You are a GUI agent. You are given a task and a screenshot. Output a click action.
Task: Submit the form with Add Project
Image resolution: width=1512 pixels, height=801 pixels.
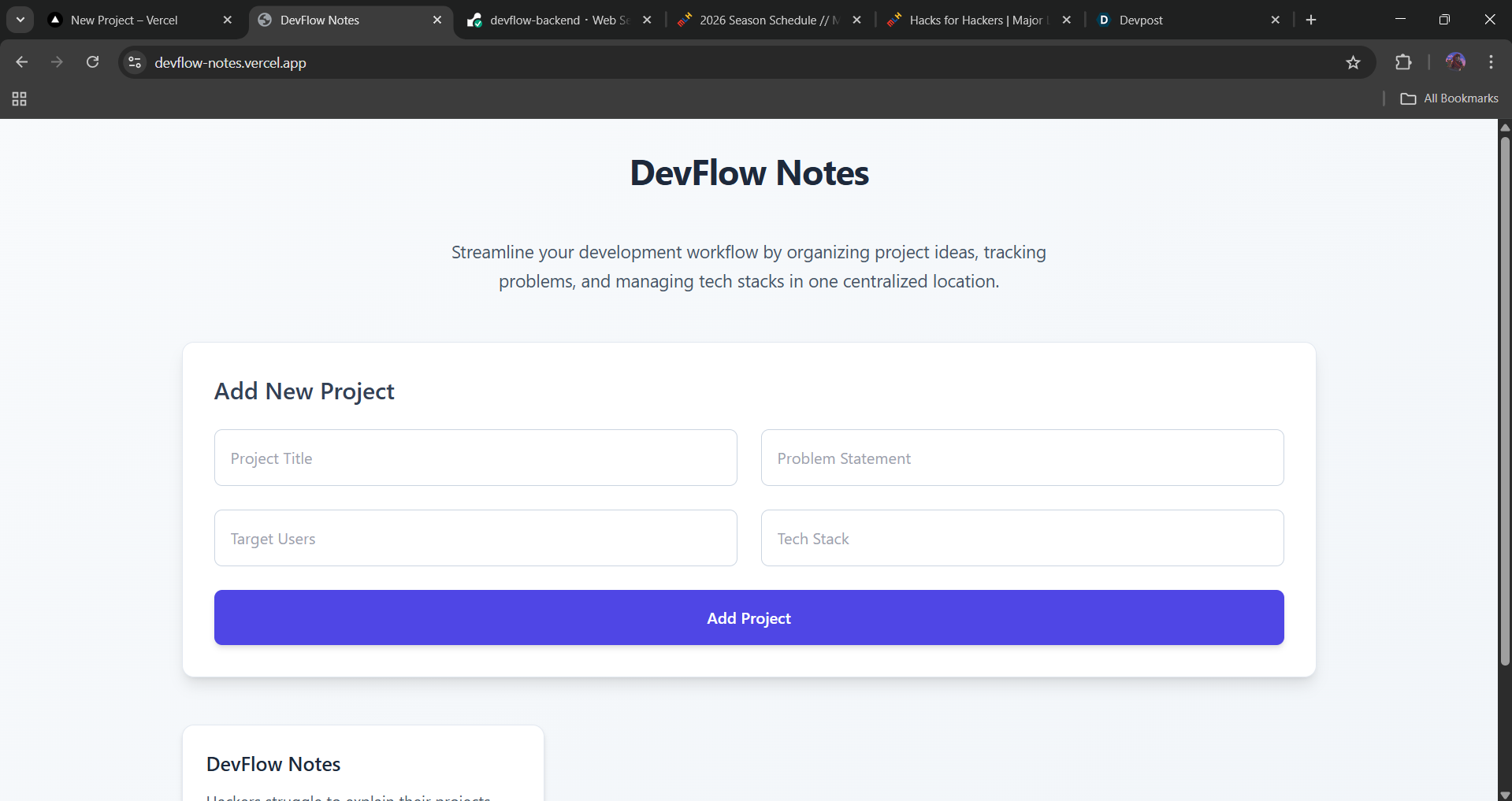point(749,617)
